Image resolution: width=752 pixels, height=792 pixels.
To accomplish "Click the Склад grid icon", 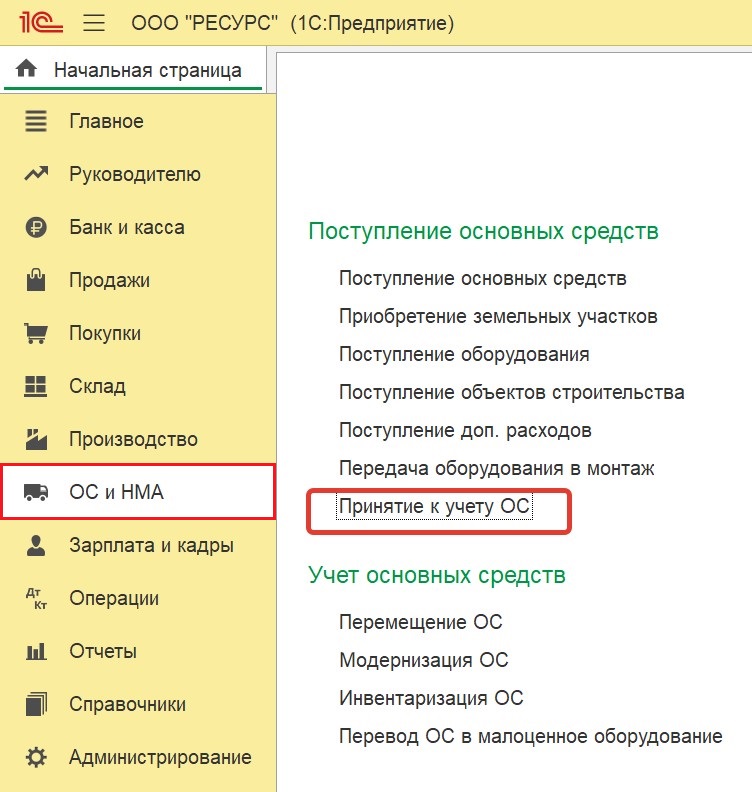I will click(36, 386).
